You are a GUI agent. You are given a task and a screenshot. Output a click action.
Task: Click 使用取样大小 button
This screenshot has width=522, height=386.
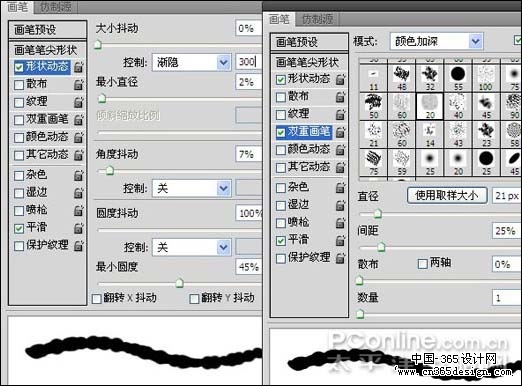click(447, 196)
